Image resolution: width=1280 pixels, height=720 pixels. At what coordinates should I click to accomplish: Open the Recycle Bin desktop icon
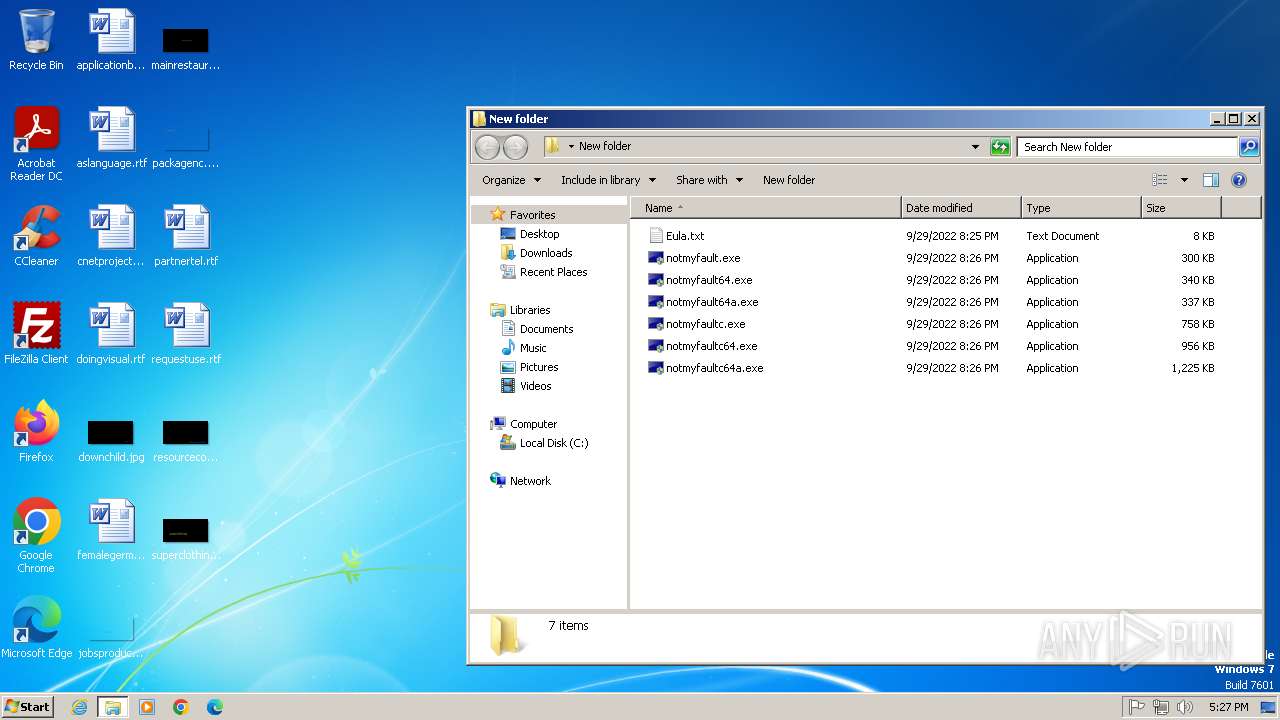point(36,40)
